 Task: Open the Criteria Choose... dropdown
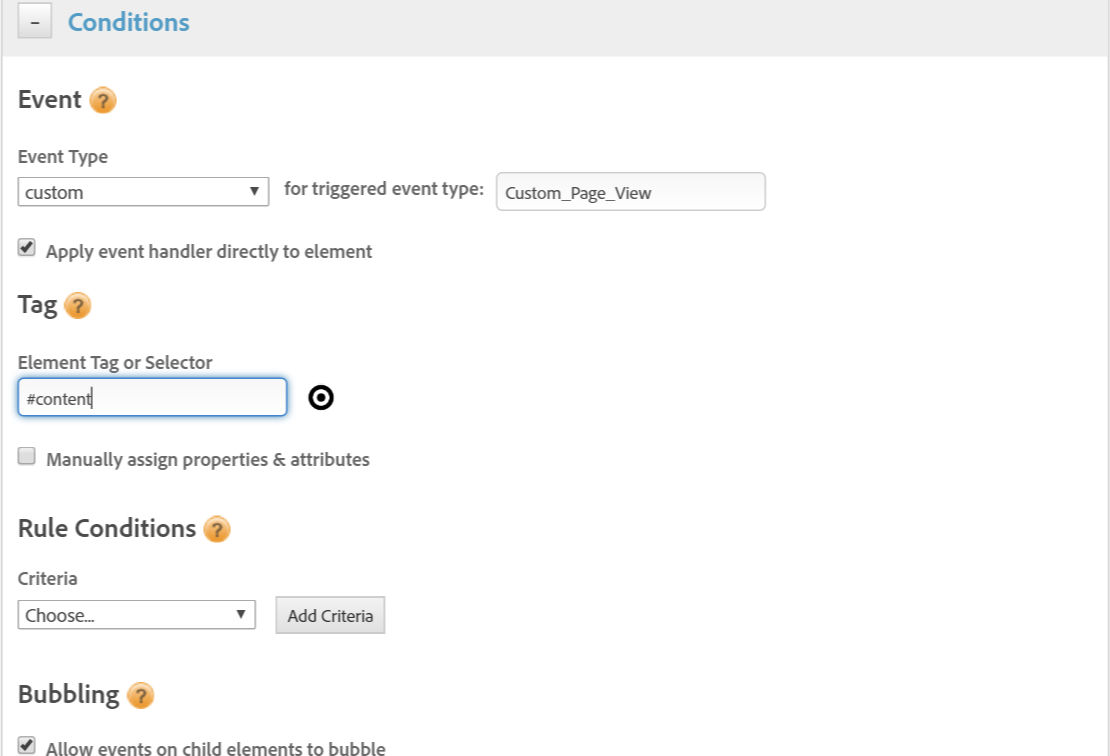[137, 614]
